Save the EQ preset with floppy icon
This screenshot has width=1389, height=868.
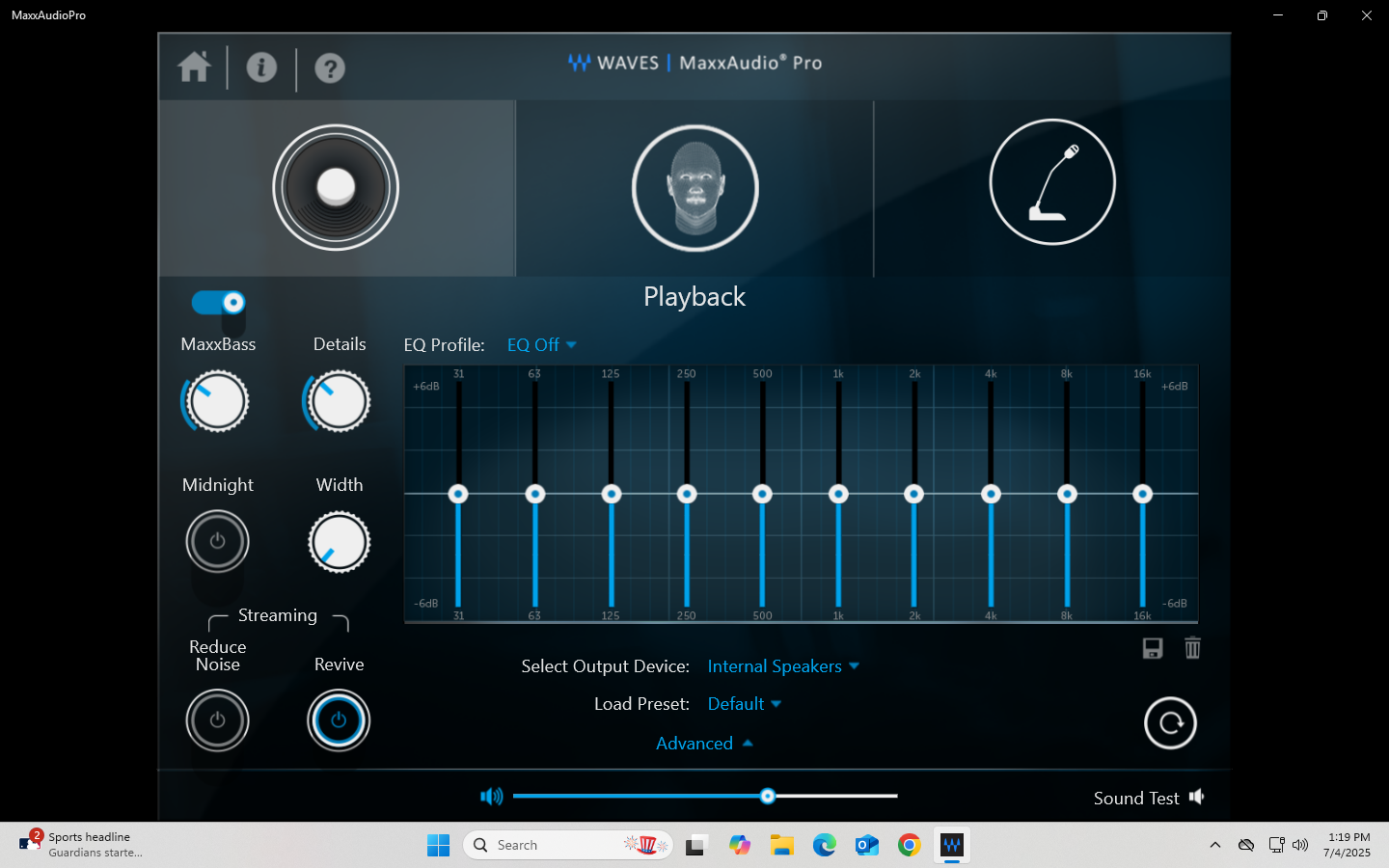[x=1153, y=648]
